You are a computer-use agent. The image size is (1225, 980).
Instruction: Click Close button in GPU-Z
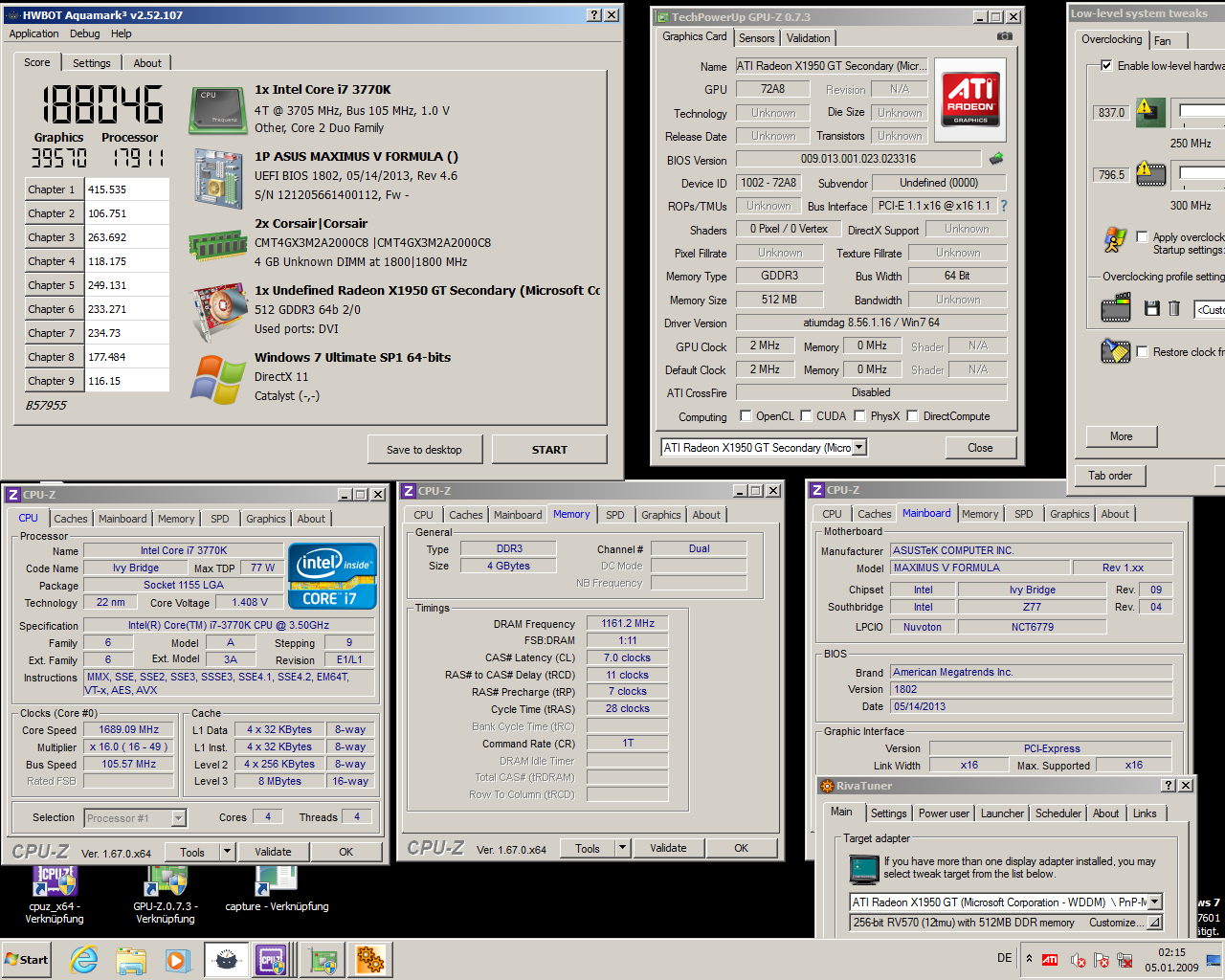980,447
